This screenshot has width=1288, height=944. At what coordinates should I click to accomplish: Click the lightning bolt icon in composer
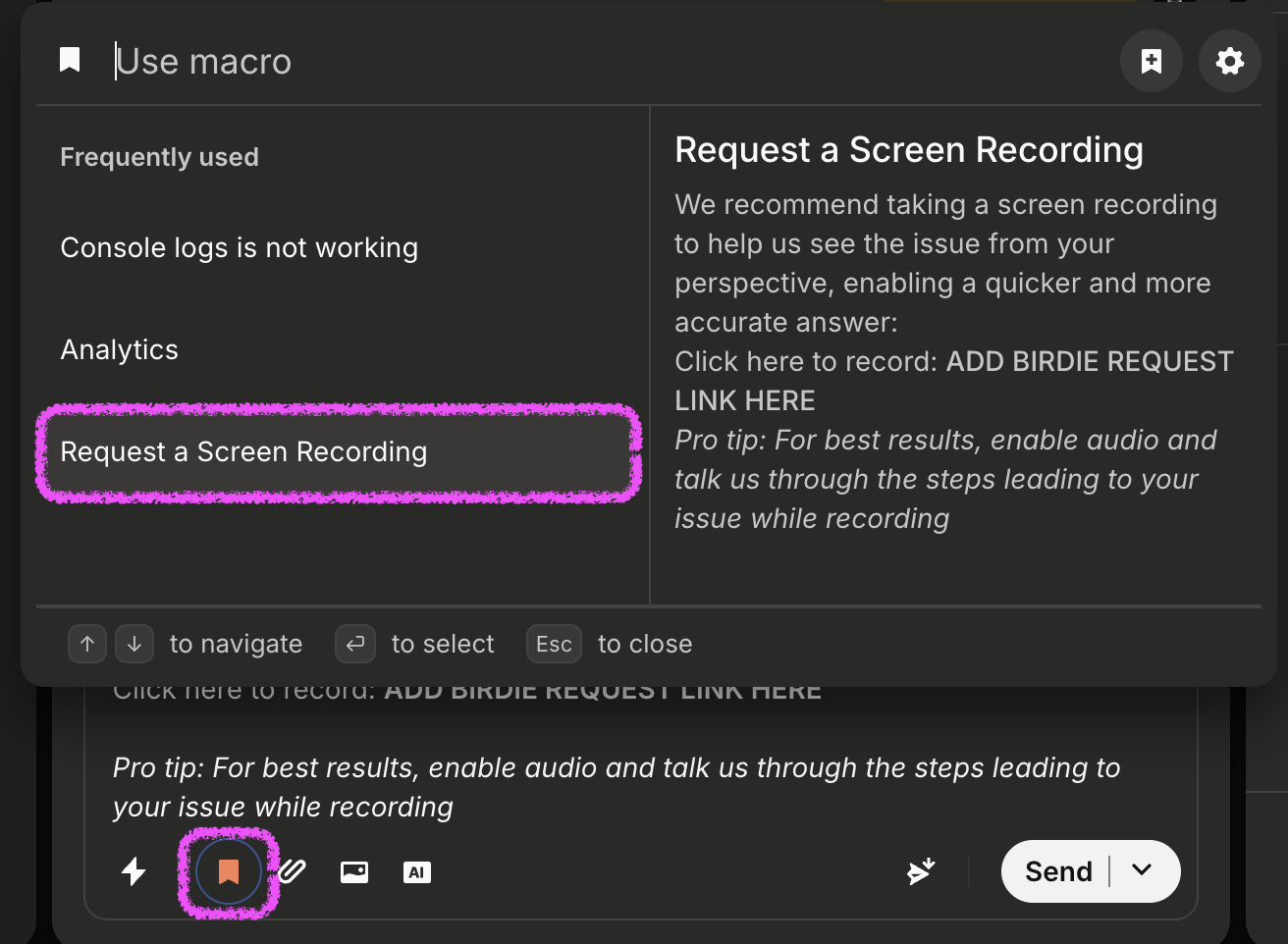tap(134, 871)
